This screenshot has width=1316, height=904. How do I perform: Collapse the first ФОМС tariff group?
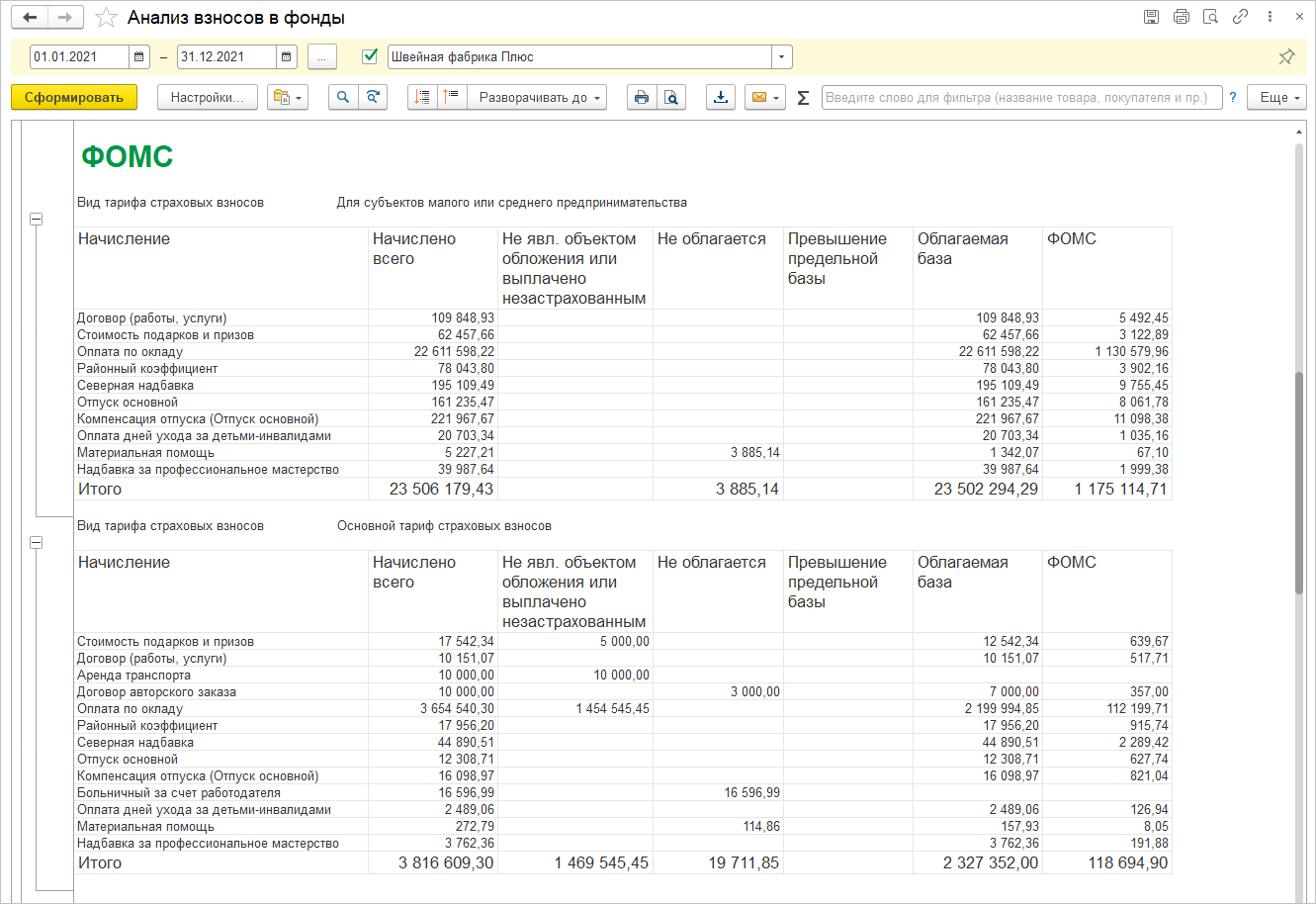point(37,220)
